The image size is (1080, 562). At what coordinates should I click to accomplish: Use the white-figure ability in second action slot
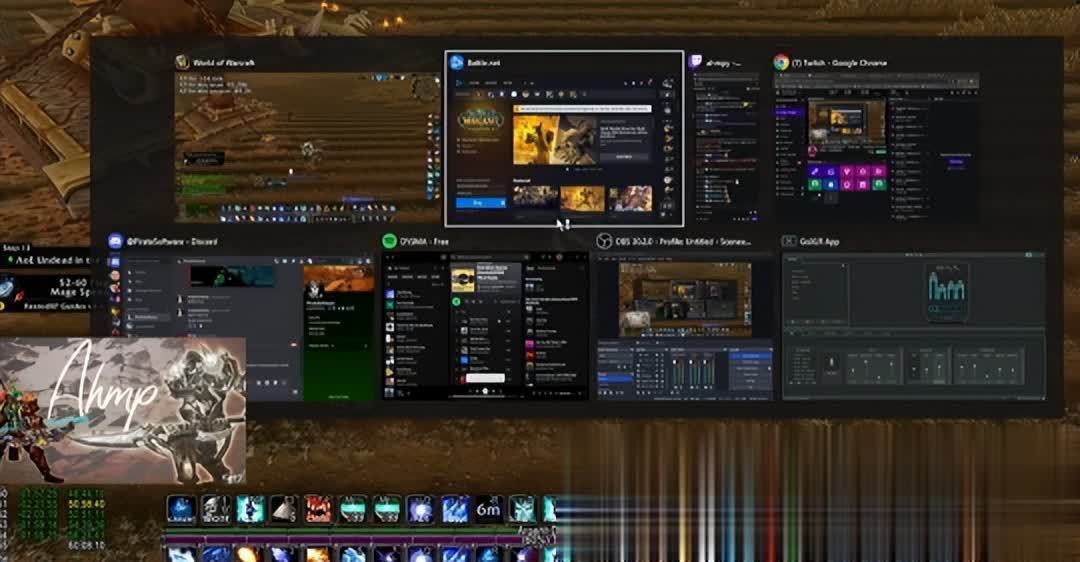pos(216,509)
